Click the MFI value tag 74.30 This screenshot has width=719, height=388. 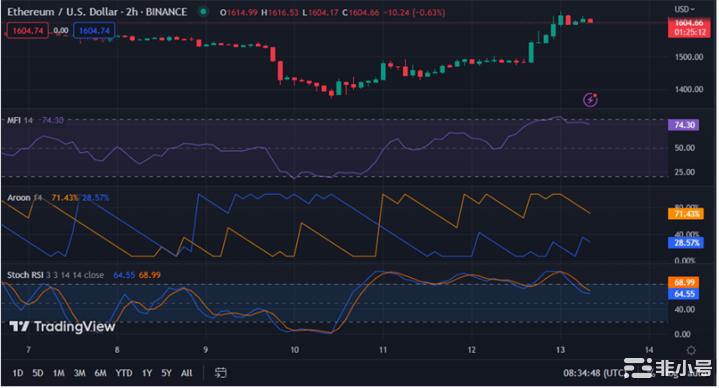(684, 125)
